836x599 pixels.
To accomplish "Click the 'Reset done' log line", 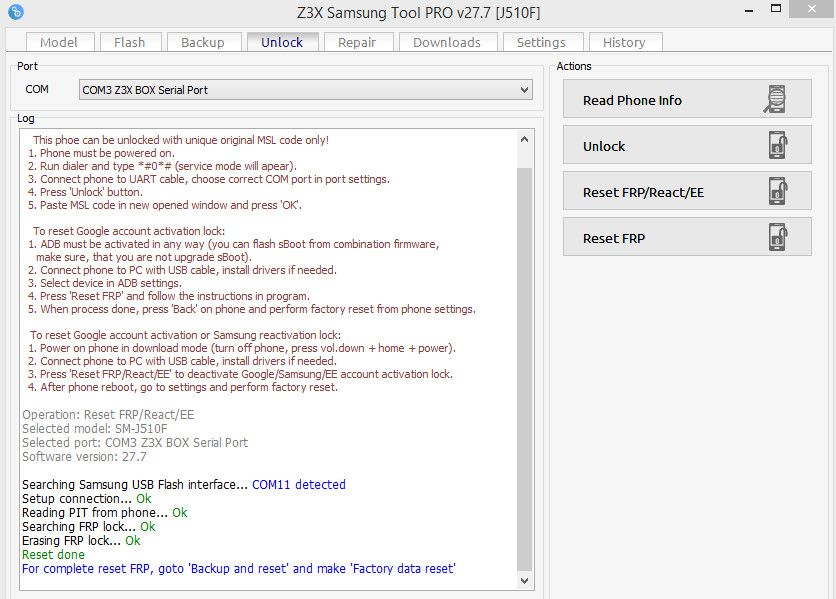I will click(x=53, y=555).
